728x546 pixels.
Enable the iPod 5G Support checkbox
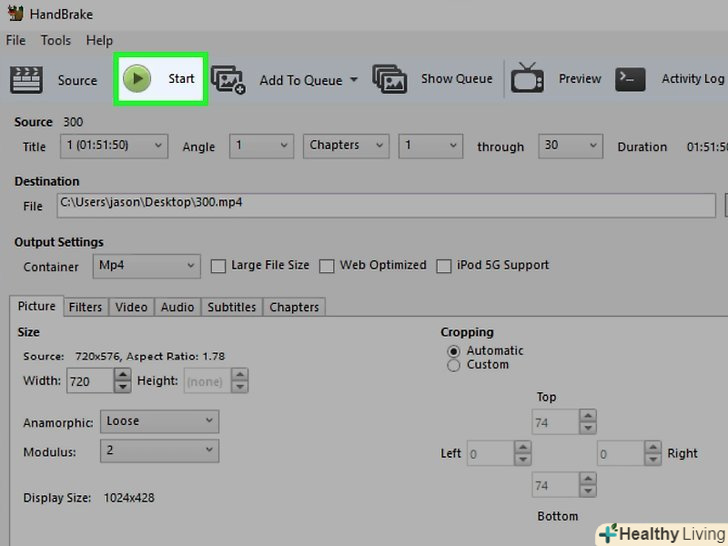click(x=444, y=266)
